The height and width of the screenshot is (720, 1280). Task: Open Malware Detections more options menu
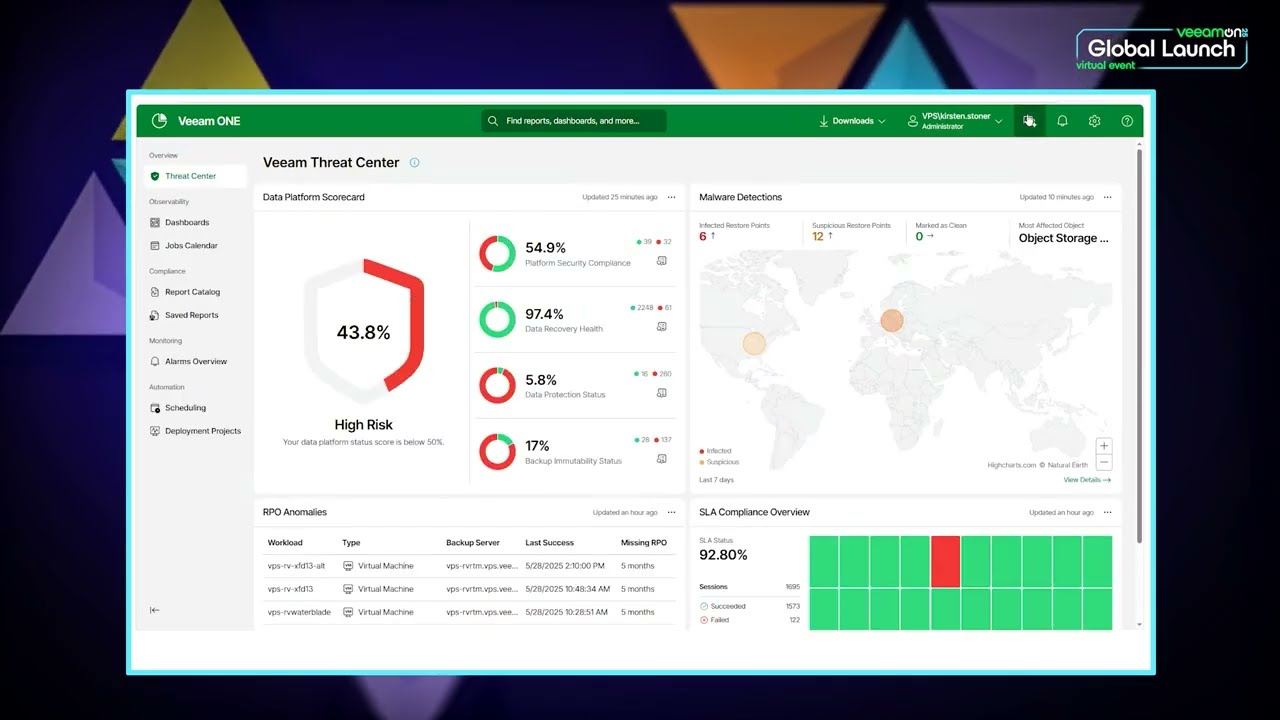point(1107,197)
